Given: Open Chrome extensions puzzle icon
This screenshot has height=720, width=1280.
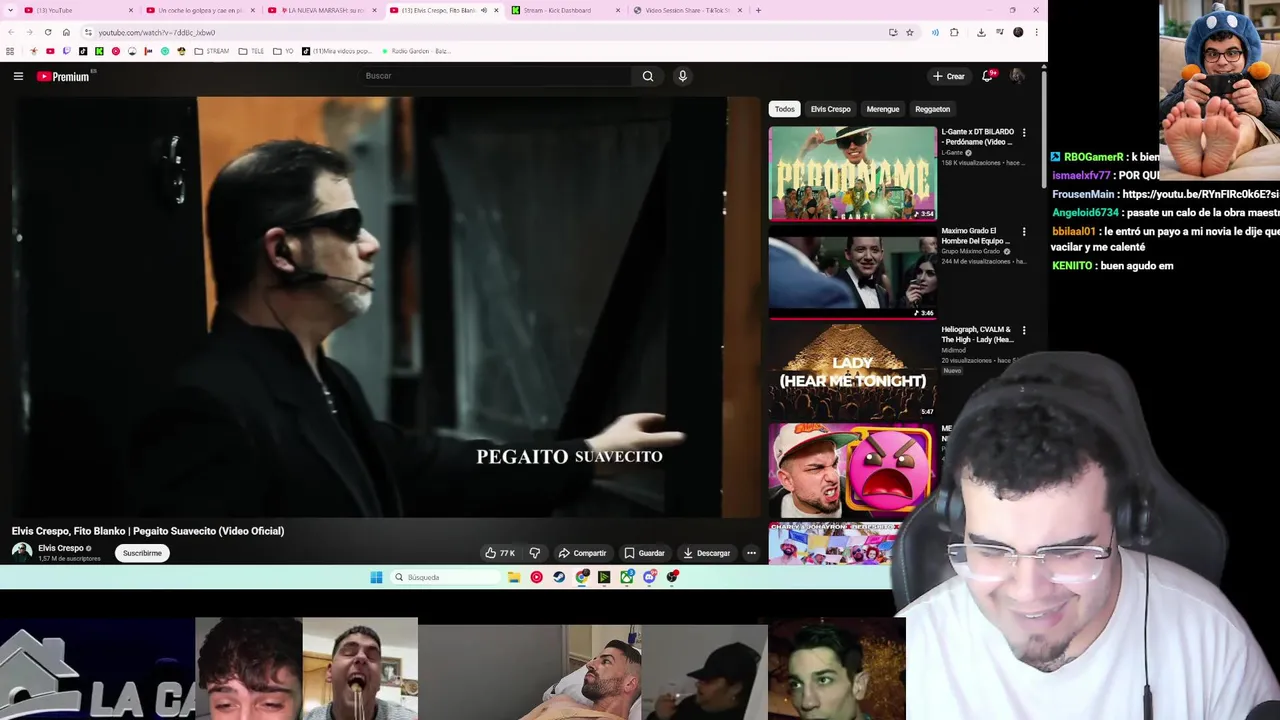Looking at the screenshot, I should 954,32.
